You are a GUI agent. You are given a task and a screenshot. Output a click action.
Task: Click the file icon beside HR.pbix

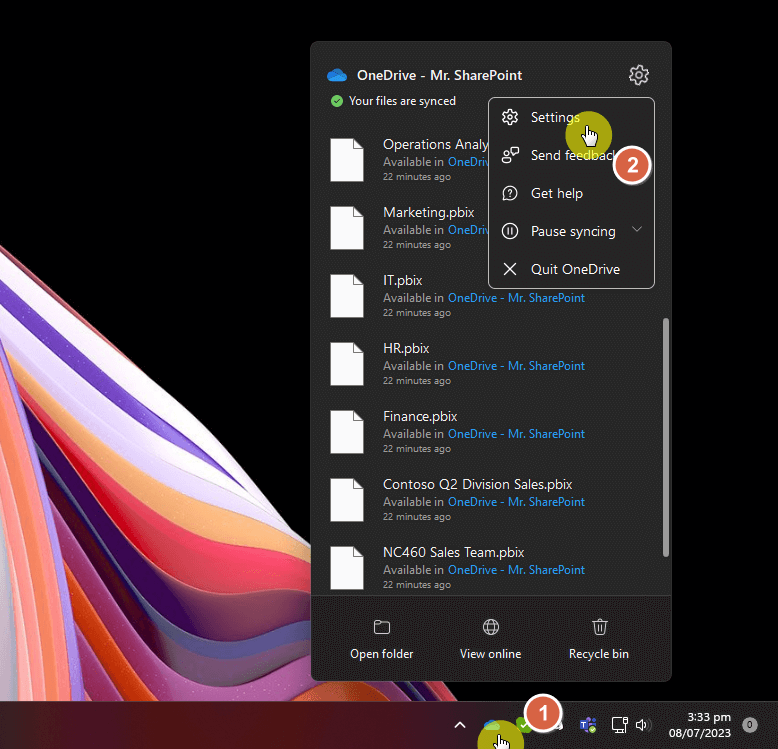tap(347, 364)
